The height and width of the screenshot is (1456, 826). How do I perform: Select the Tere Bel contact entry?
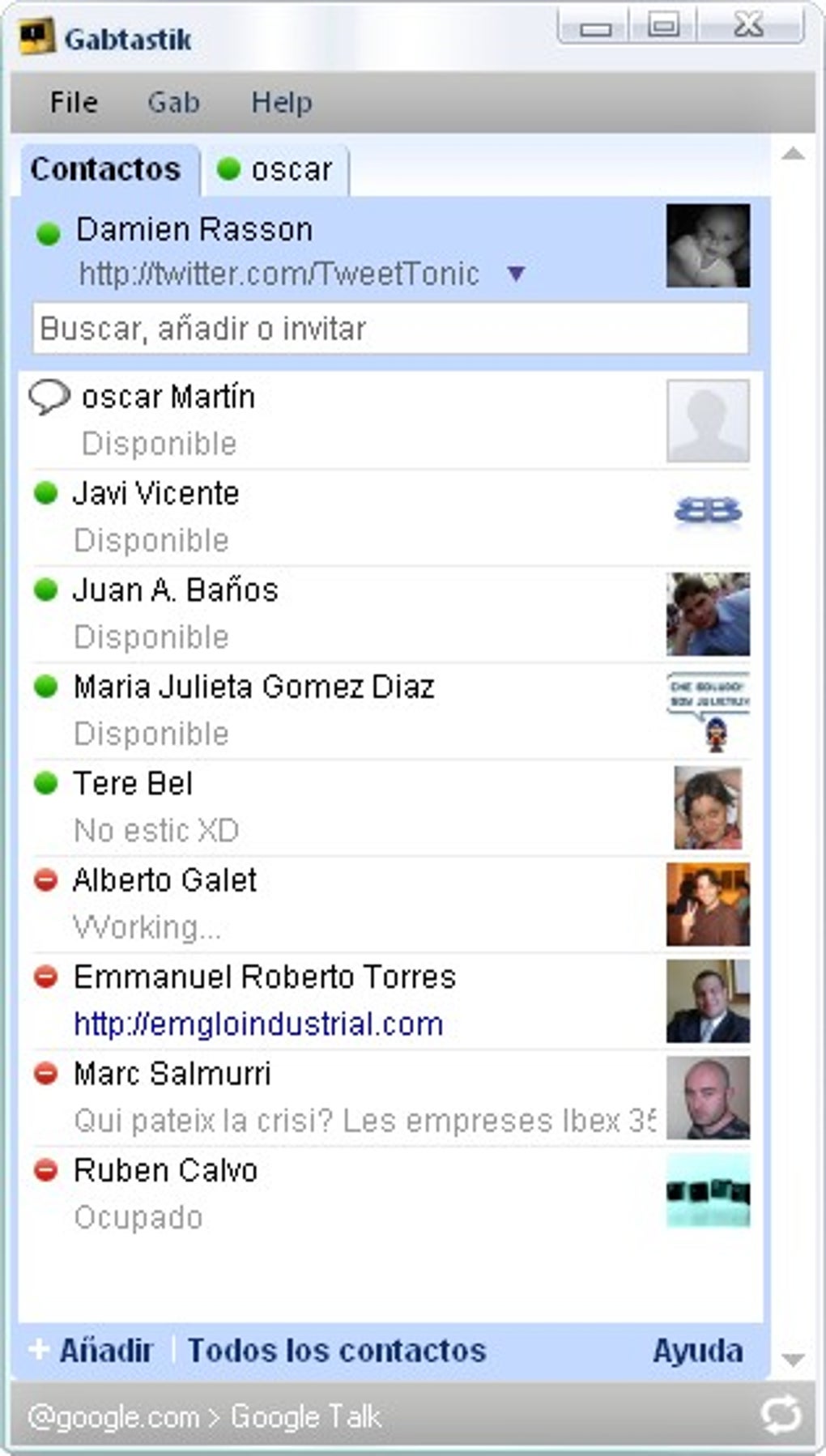390,807
